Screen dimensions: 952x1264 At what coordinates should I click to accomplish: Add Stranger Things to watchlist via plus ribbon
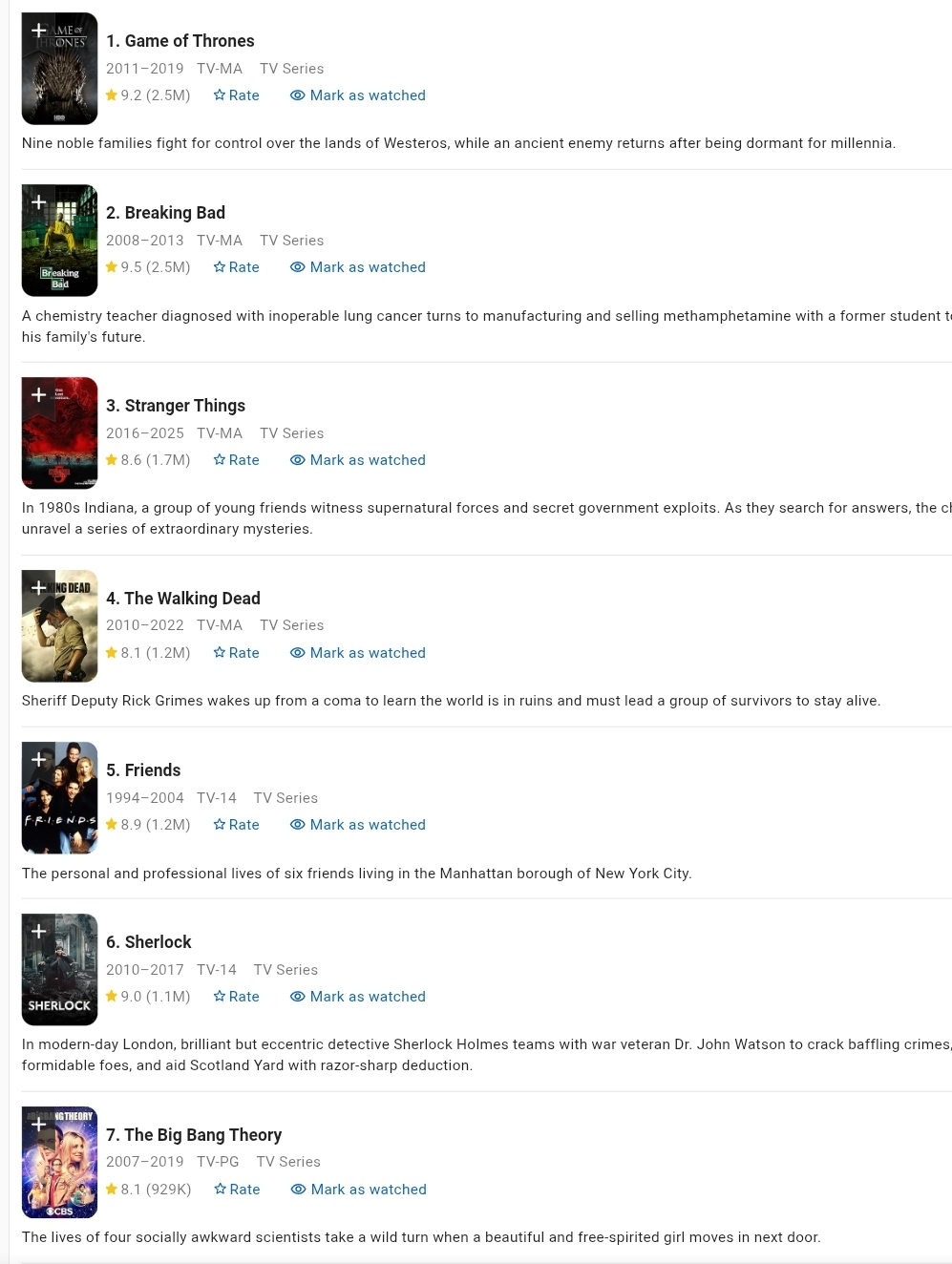pyautogui.click(x=38, y=395)
